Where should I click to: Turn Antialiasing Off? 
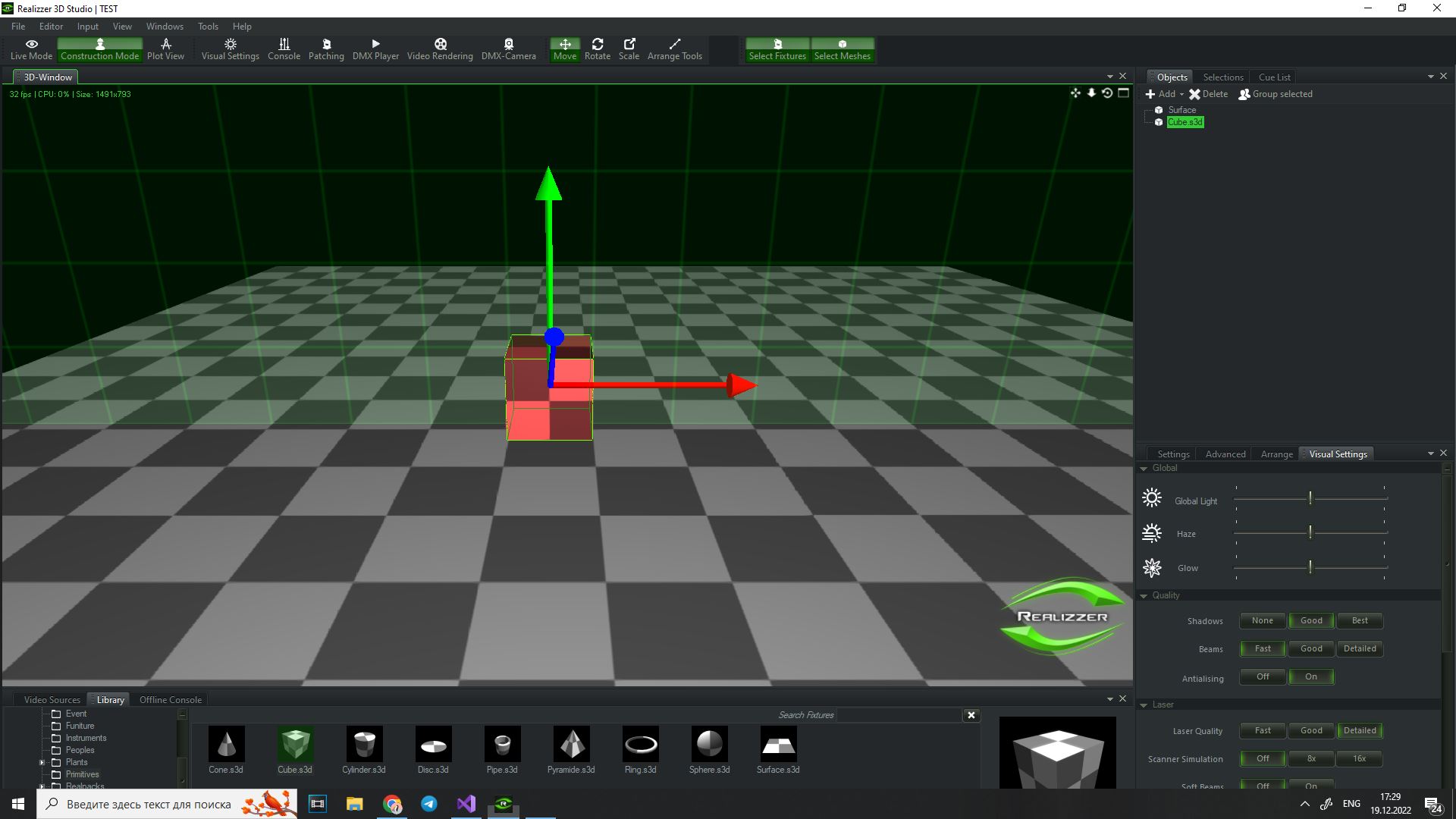[x=1263, y=676]
